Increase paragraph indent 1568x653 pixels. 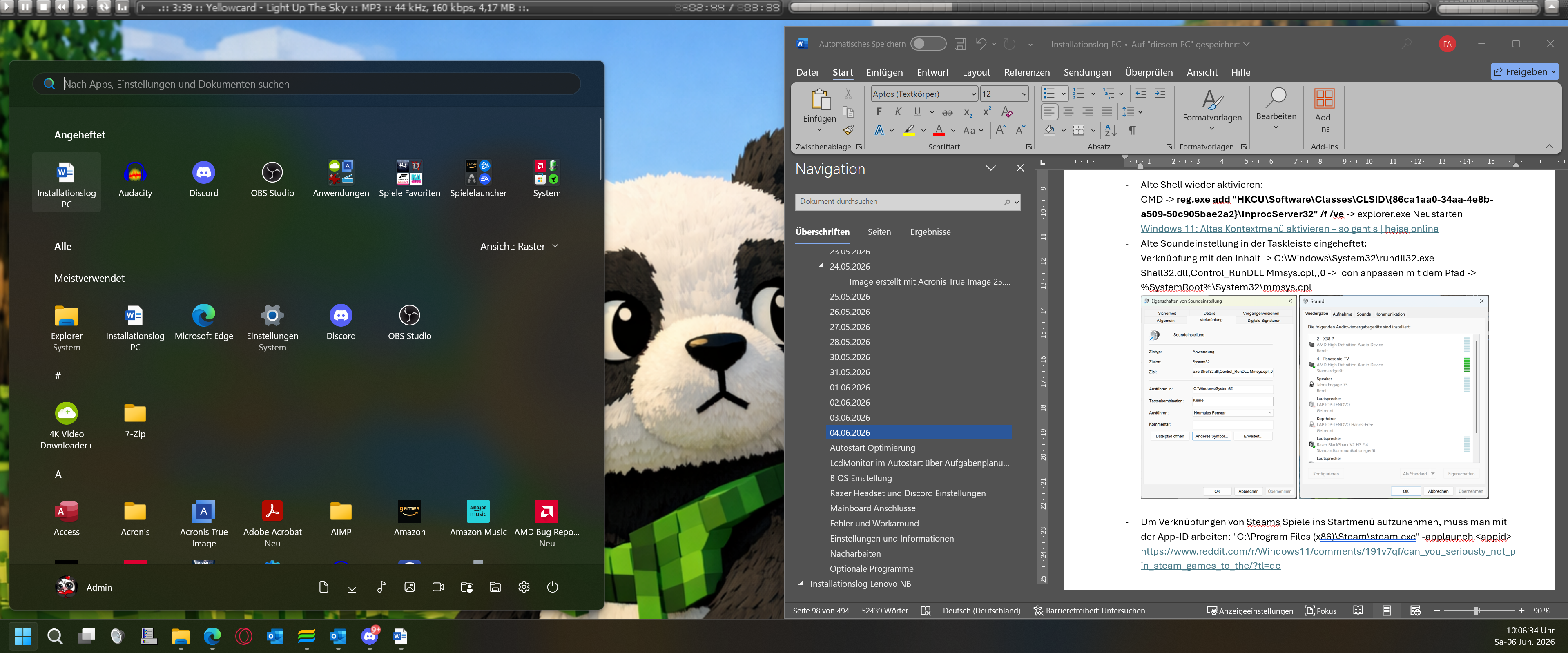(1160, 94)
